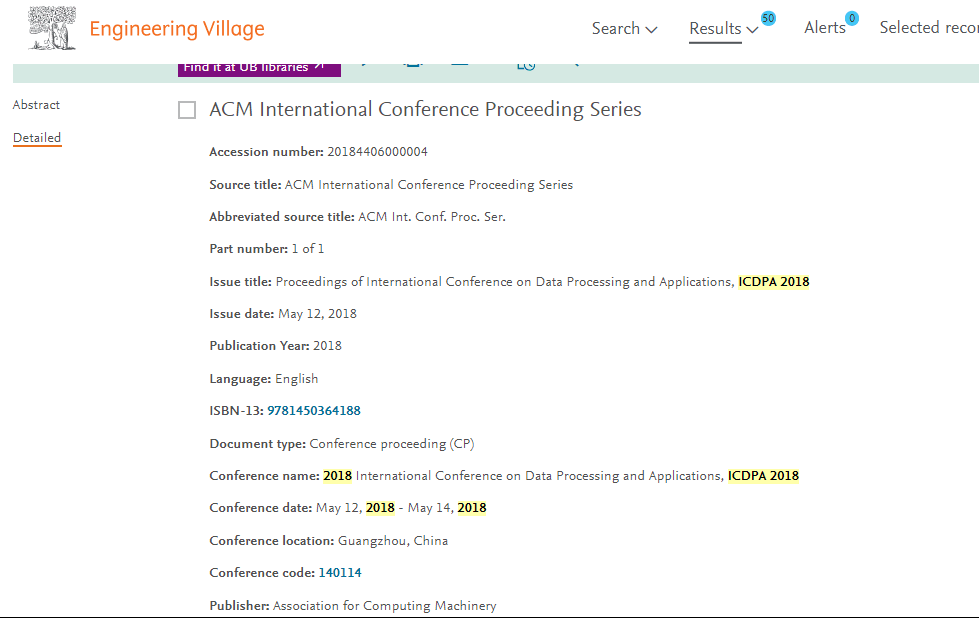The width and height of the screenshot is (979, 618).
Task: Open the Results menu
Action: (723, 29)
